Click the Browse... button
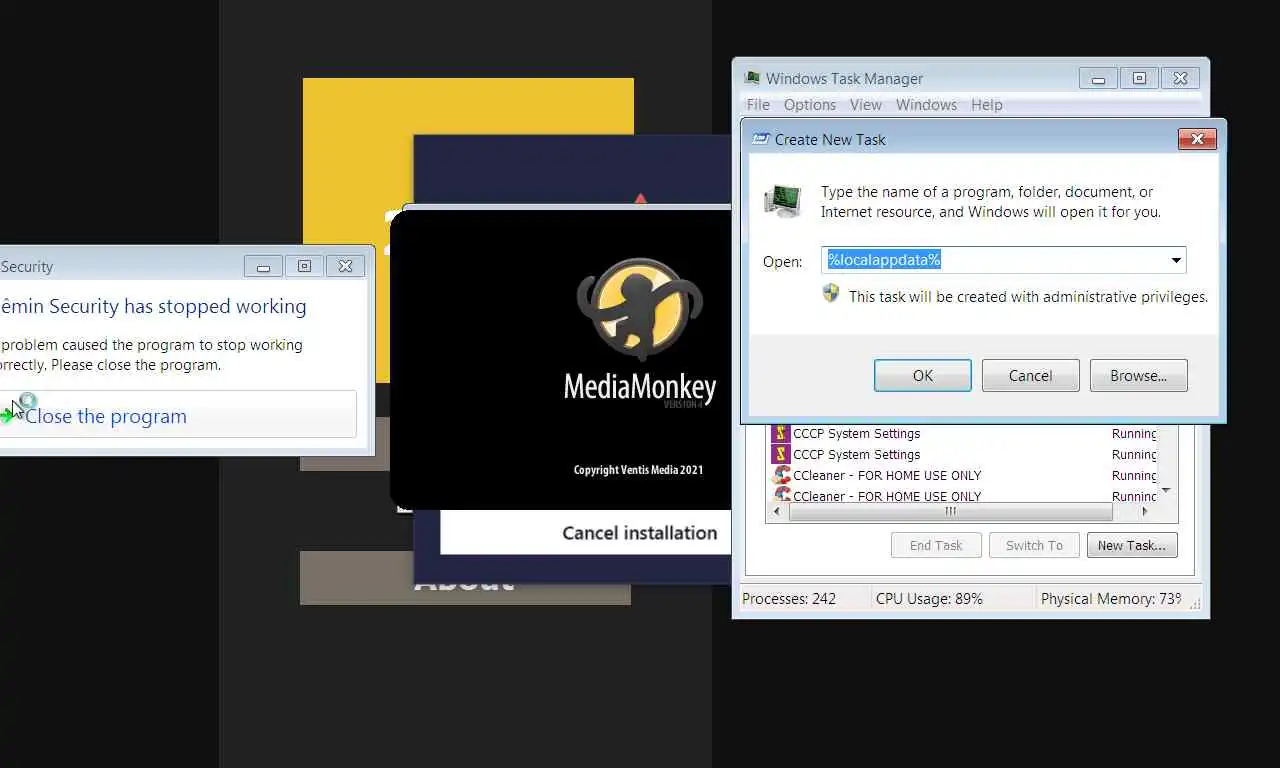 tap(1138, 375)
